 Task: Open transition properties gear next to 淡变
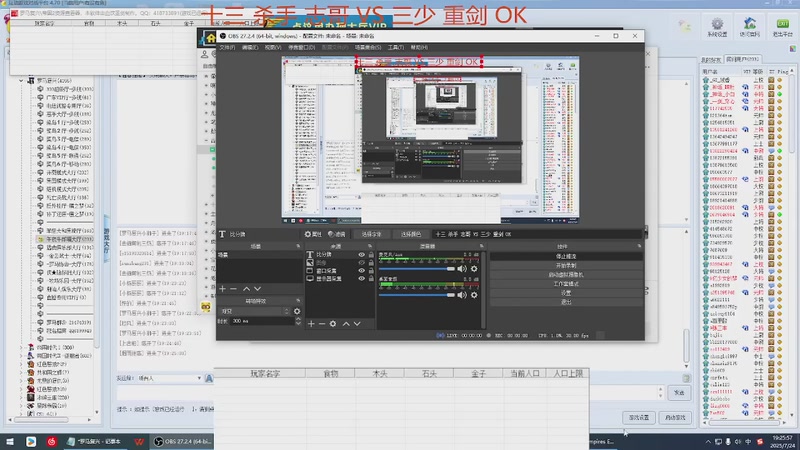(297, 311)
